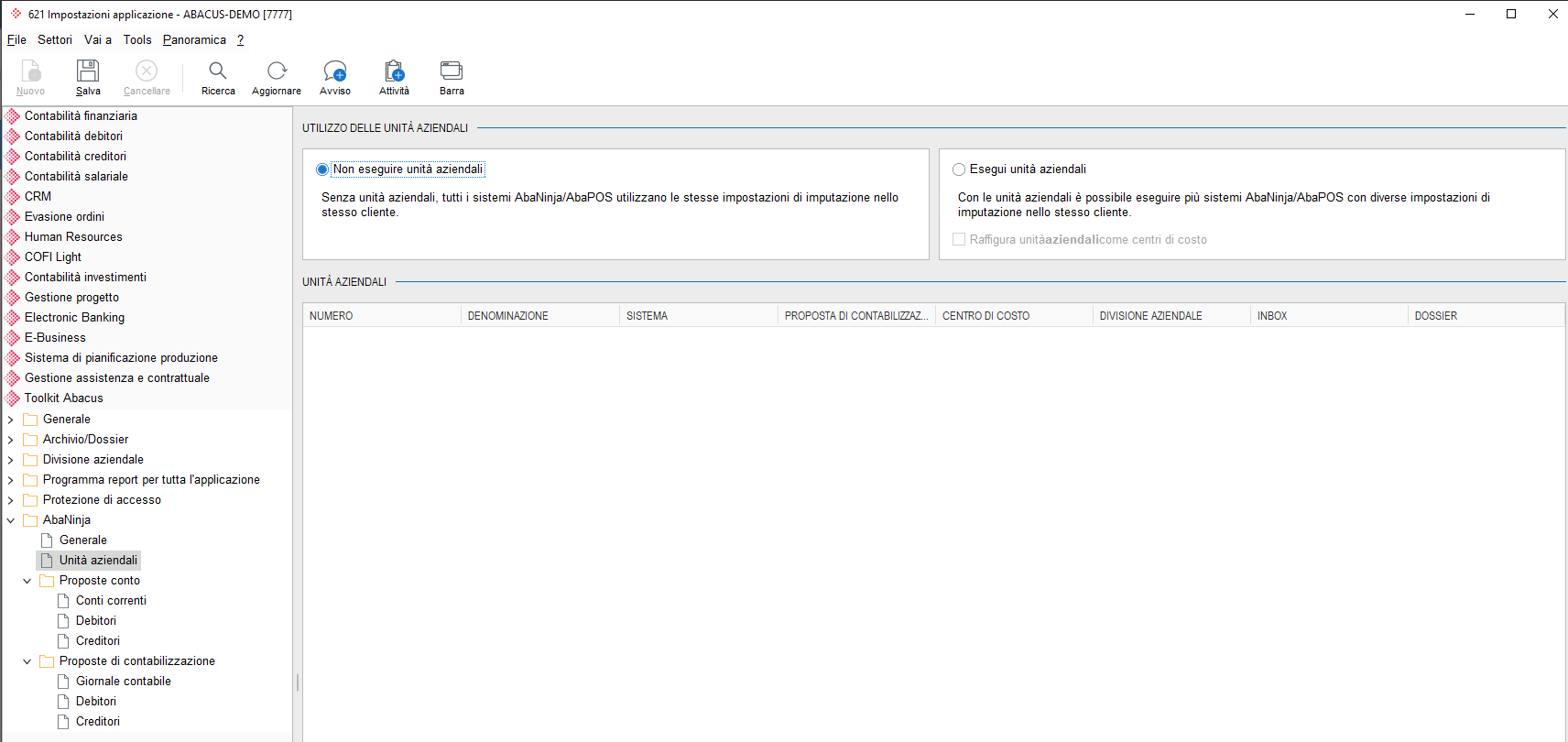Click the DOSSIER column header
This screenshot has width=1568, height=742.
point(1486,316)
